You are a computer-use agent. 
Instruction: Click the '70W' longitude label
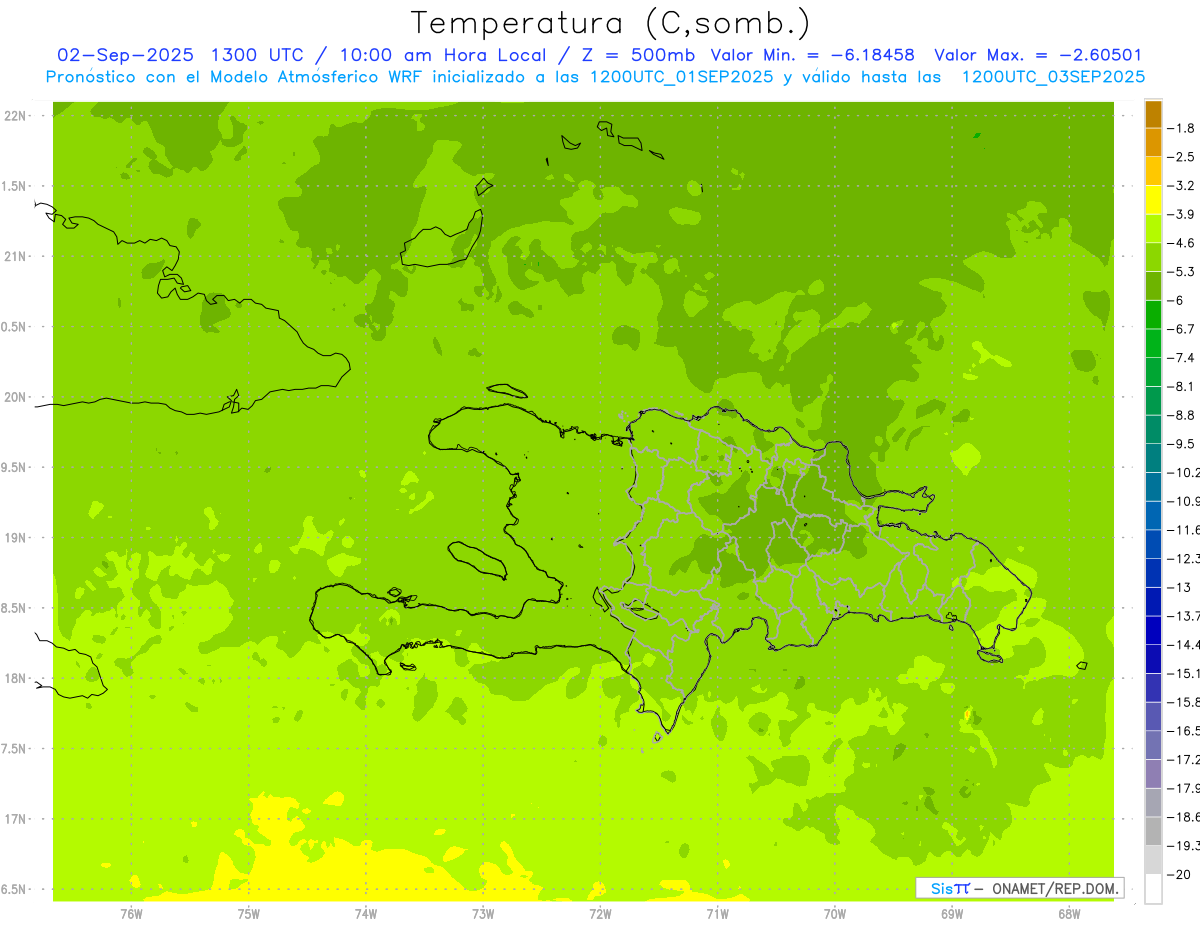click(835, 914)
